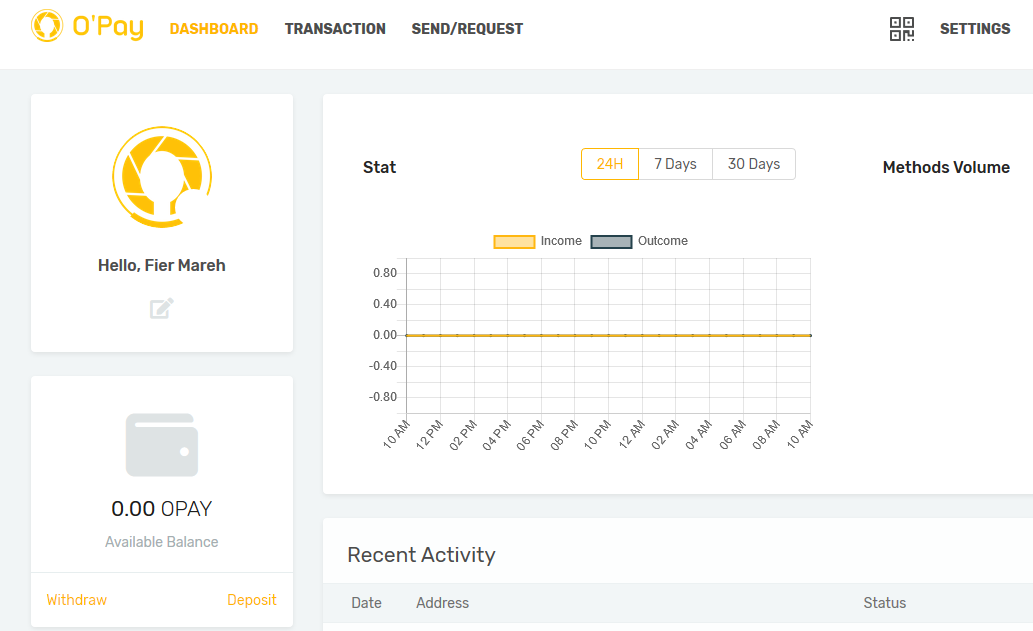1033x631 pixels.
Task: Click the Status column header
Action: tap(884, 603)
